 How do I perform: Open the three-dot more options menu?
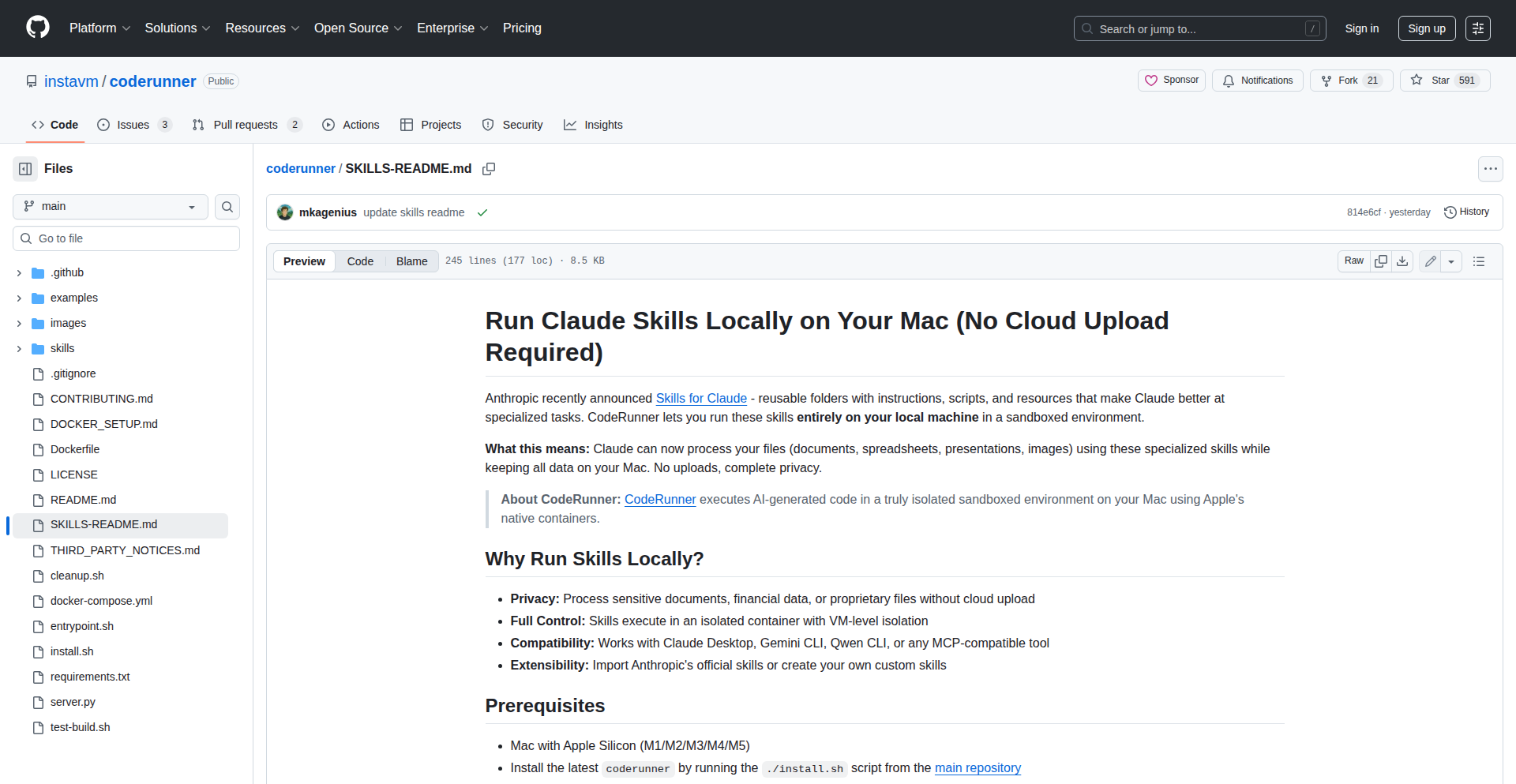(x=1490, y=169)
